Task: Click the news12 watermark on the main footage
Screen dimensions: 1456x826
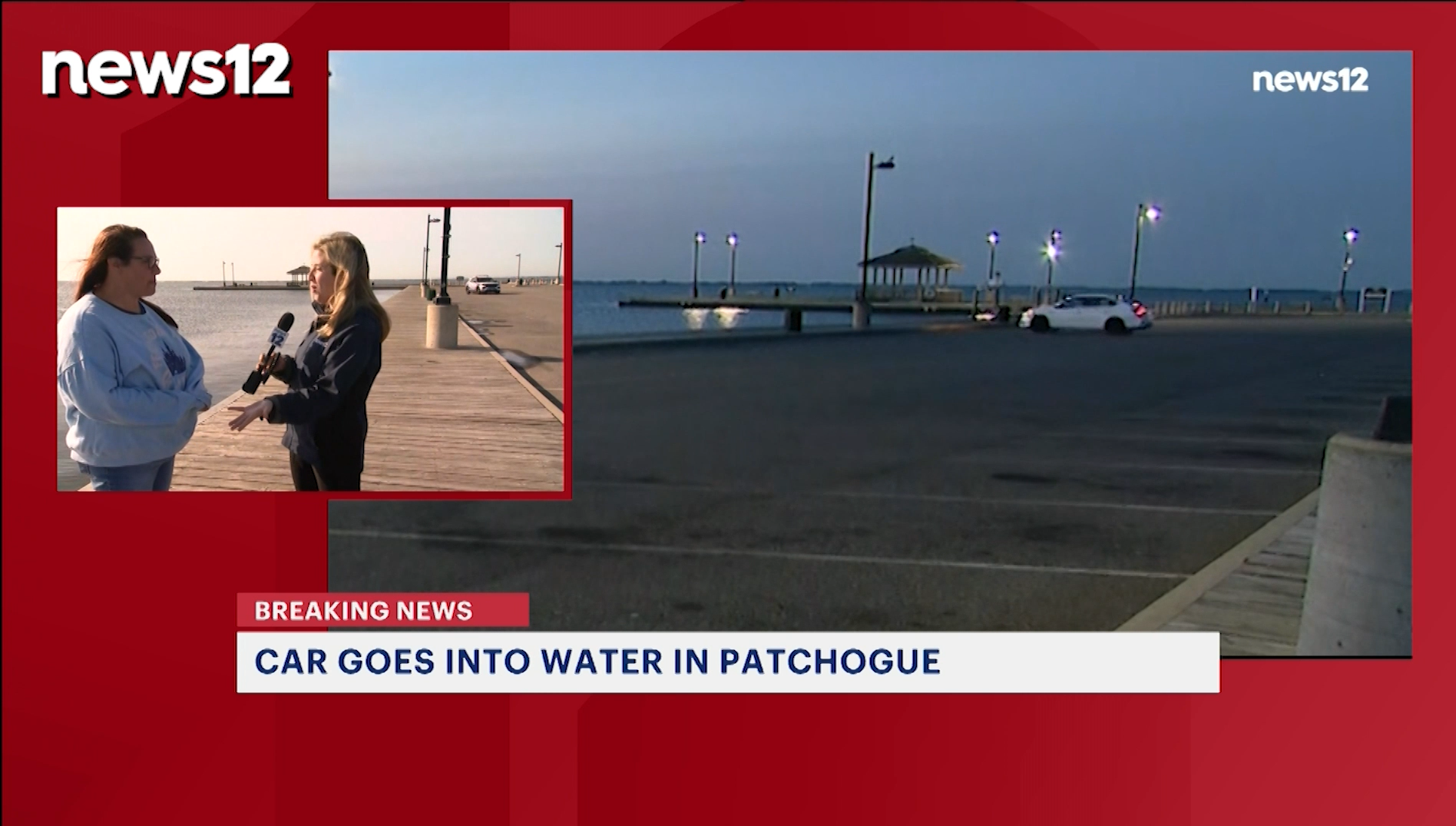Action: coord(1309,80)
